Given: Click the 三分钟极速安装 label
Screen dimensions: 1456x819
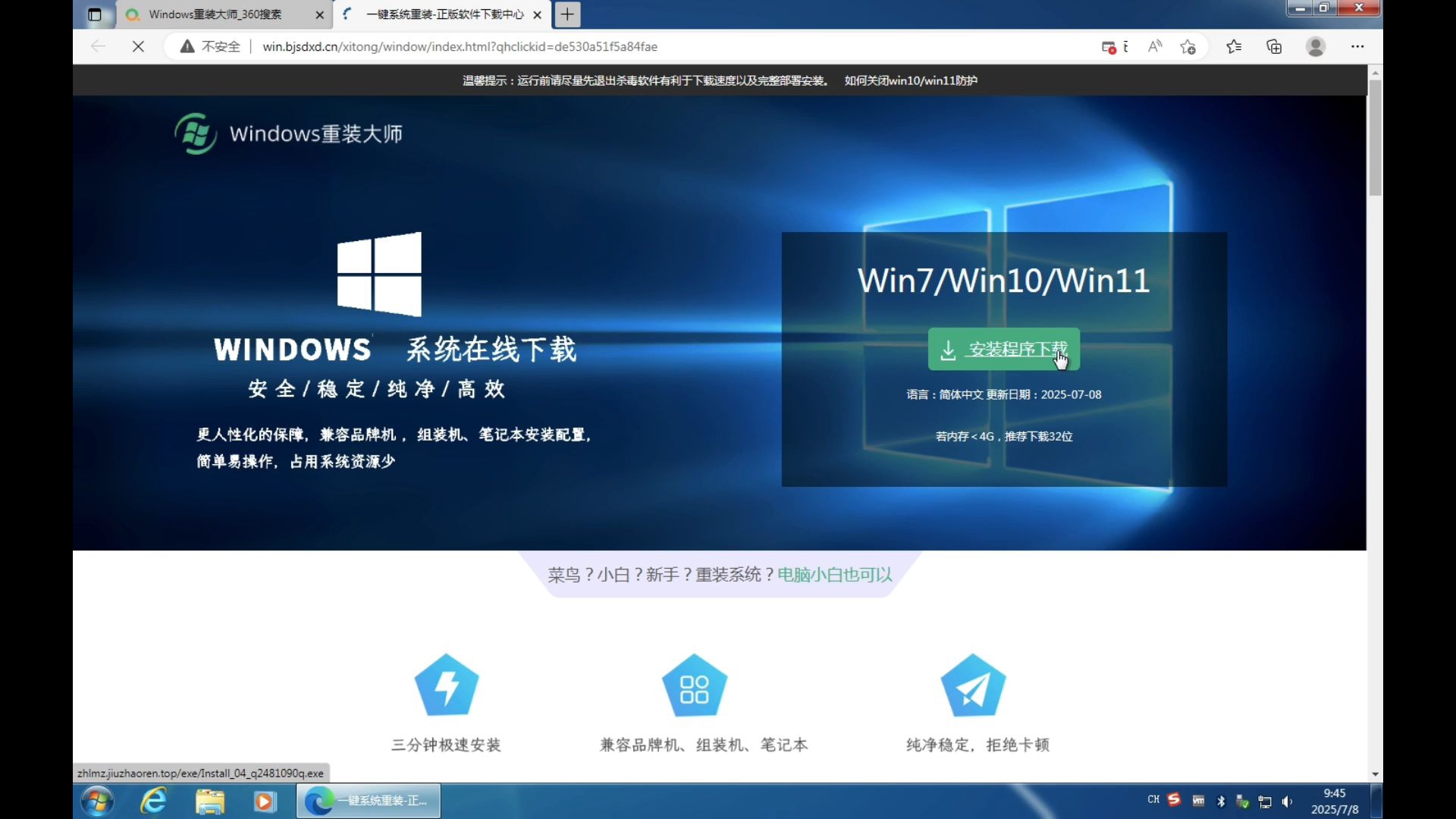Looking at the screenshot, I should tap(446, 745).
